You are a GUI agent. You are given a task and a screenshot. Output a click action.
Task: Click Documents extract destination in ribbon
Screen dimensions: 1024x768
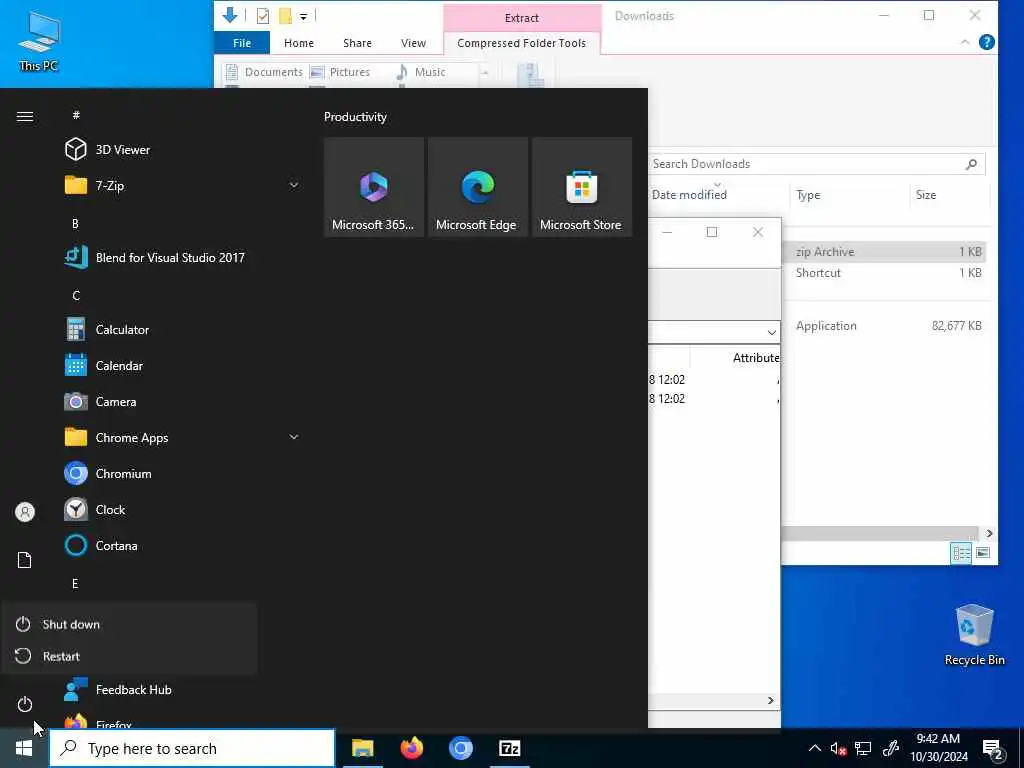point(264,72)
